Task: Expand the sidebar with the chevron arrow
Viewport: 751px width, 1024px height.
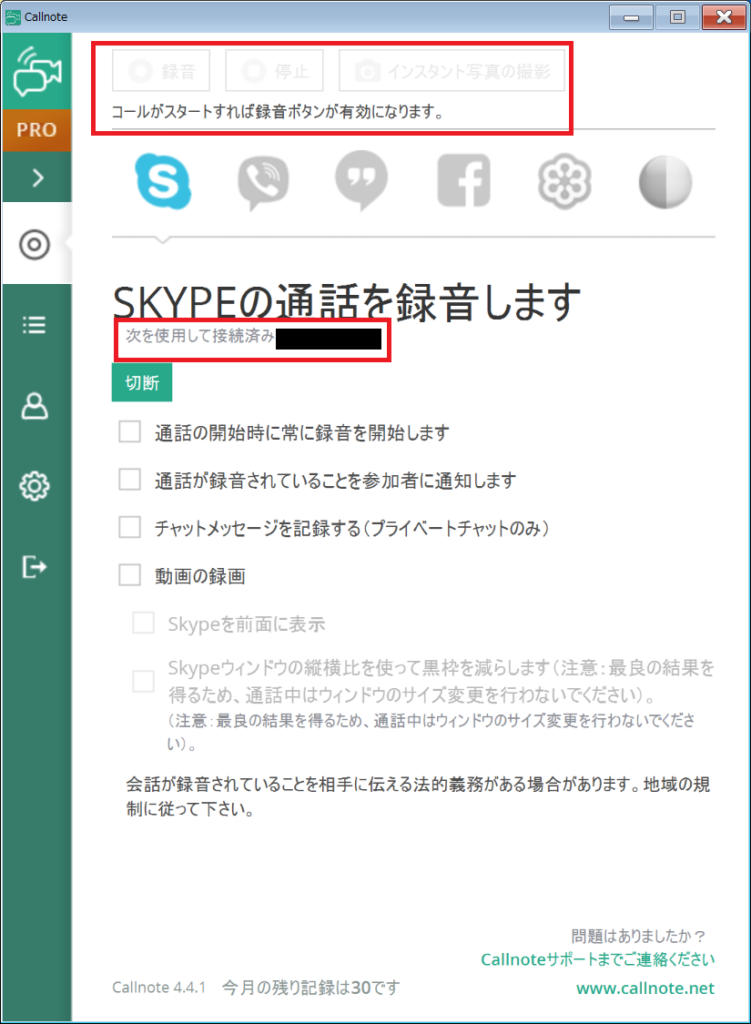Action: 38,178
